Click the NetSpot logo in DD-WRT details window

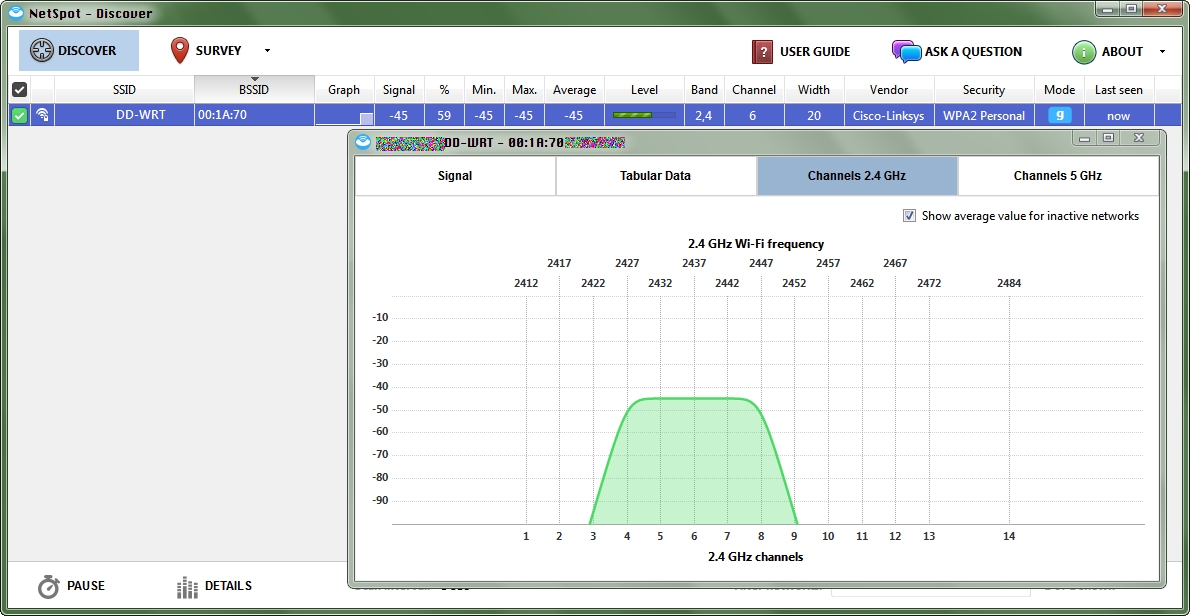[363, 142]
